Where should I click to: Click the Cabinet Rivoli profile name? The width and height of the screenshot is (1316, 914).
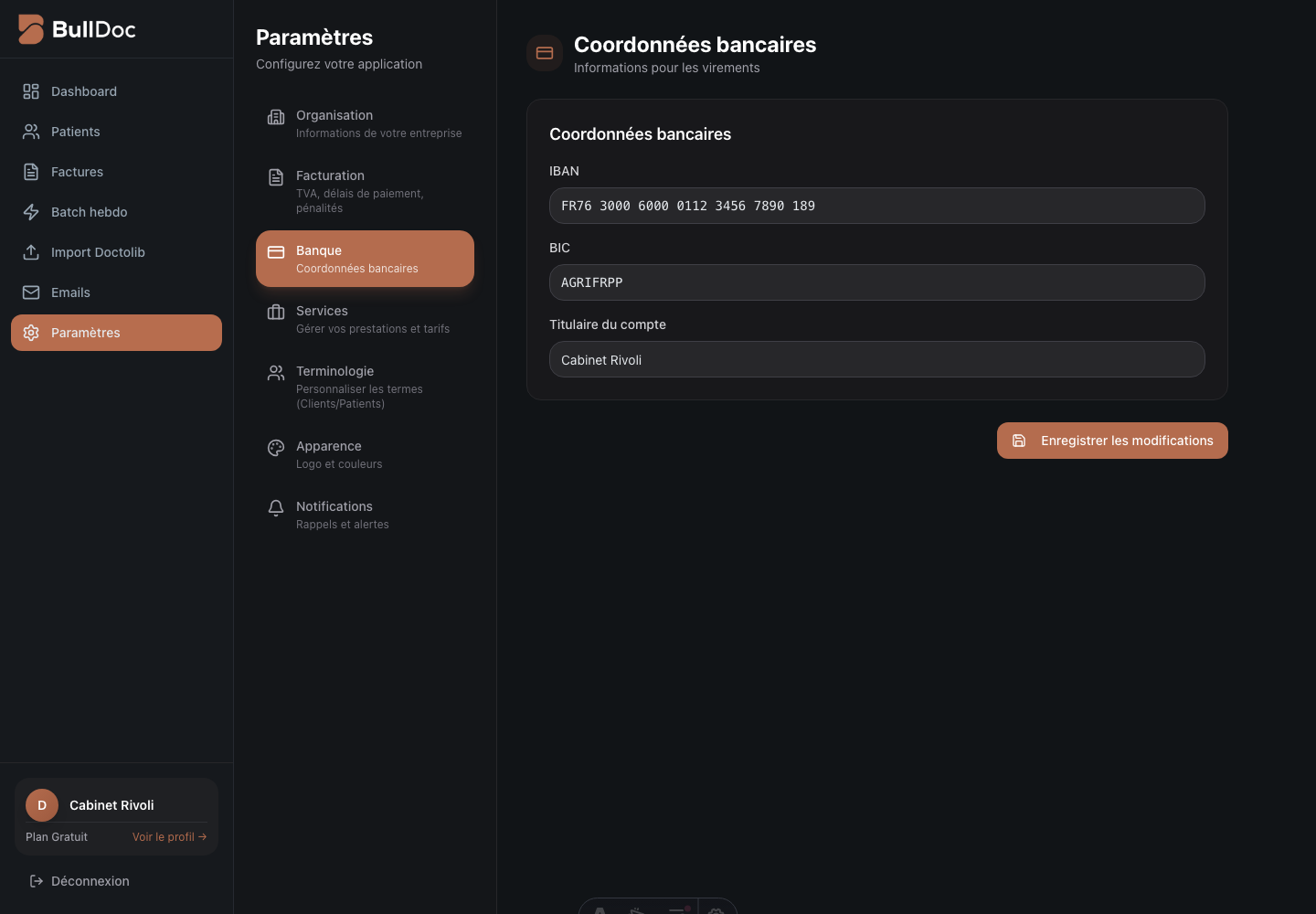point(111,805)
